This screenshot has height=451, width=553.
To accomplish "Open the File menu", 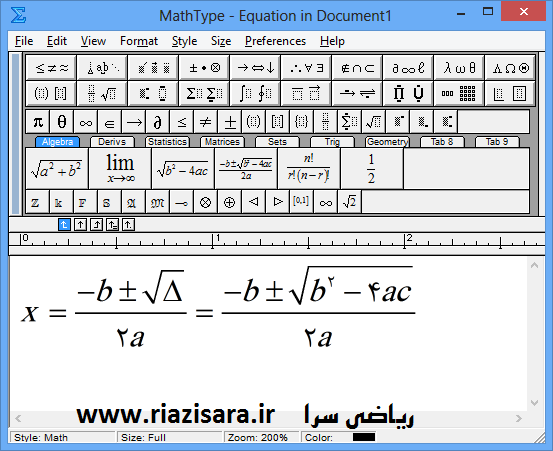I will point(24,41).
